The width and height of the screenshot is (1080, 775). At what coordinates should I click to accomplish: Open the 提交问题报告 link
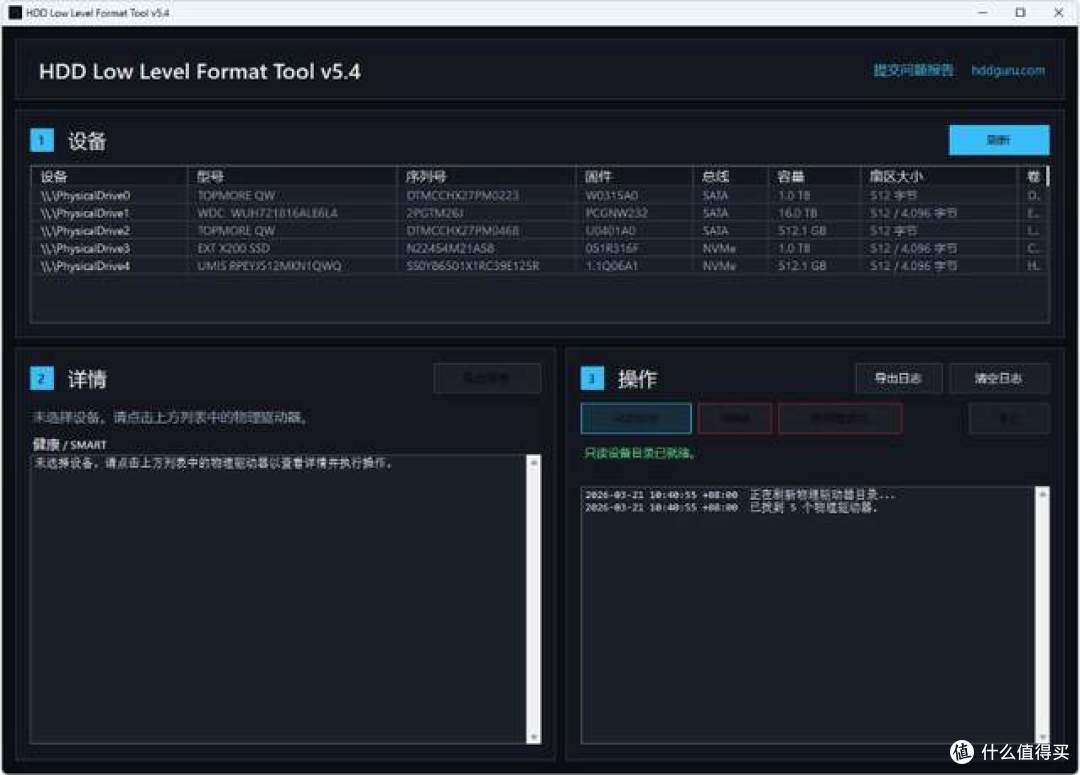click(913, 70)
